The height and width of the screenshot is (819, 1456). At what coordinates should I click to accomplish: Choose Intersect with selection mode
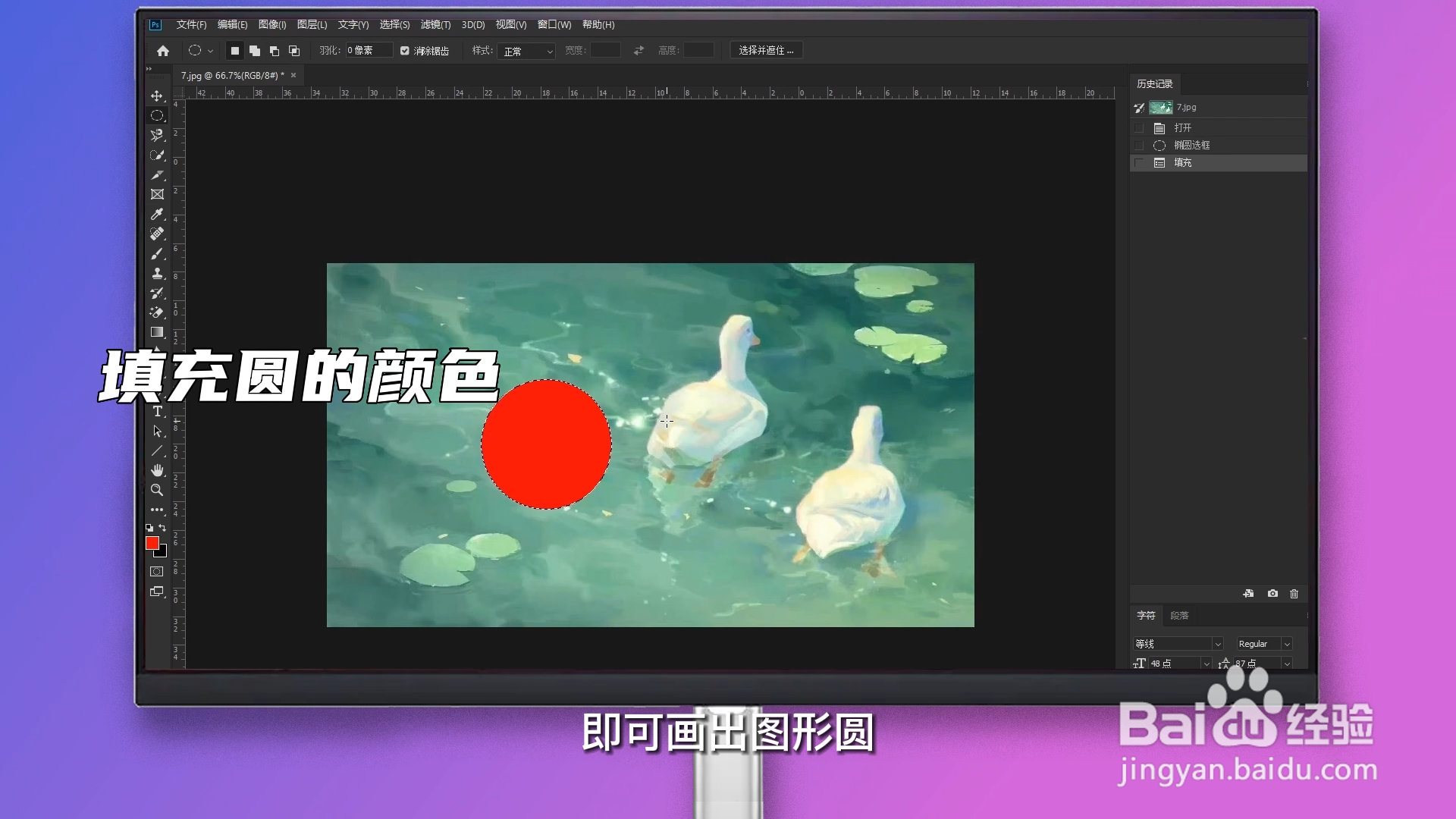[x=294, y=51]
